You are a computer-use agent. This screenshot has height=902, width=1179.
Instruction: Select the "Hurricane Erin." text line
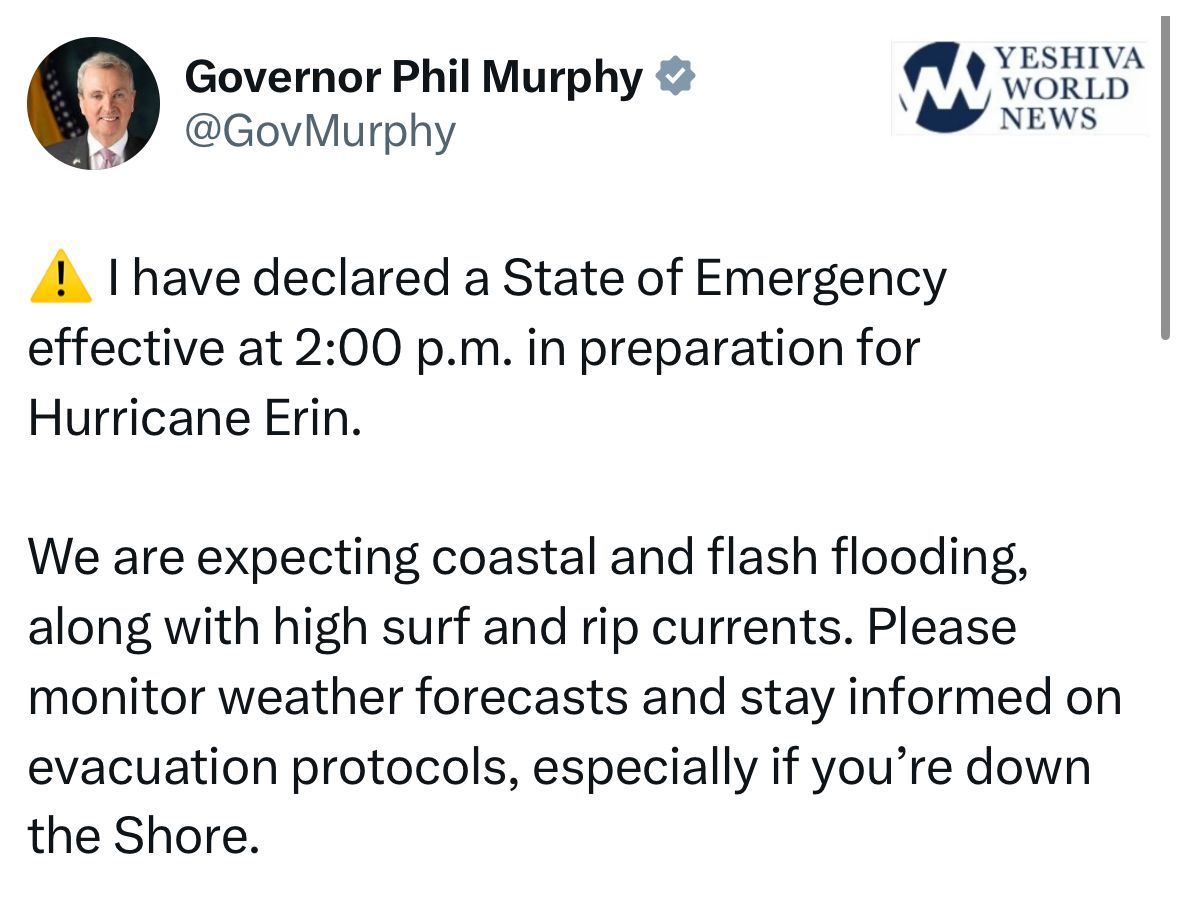[x=193, y=418]
